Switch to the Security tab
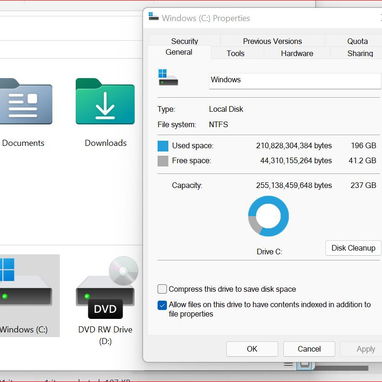 tap(184, 41)
